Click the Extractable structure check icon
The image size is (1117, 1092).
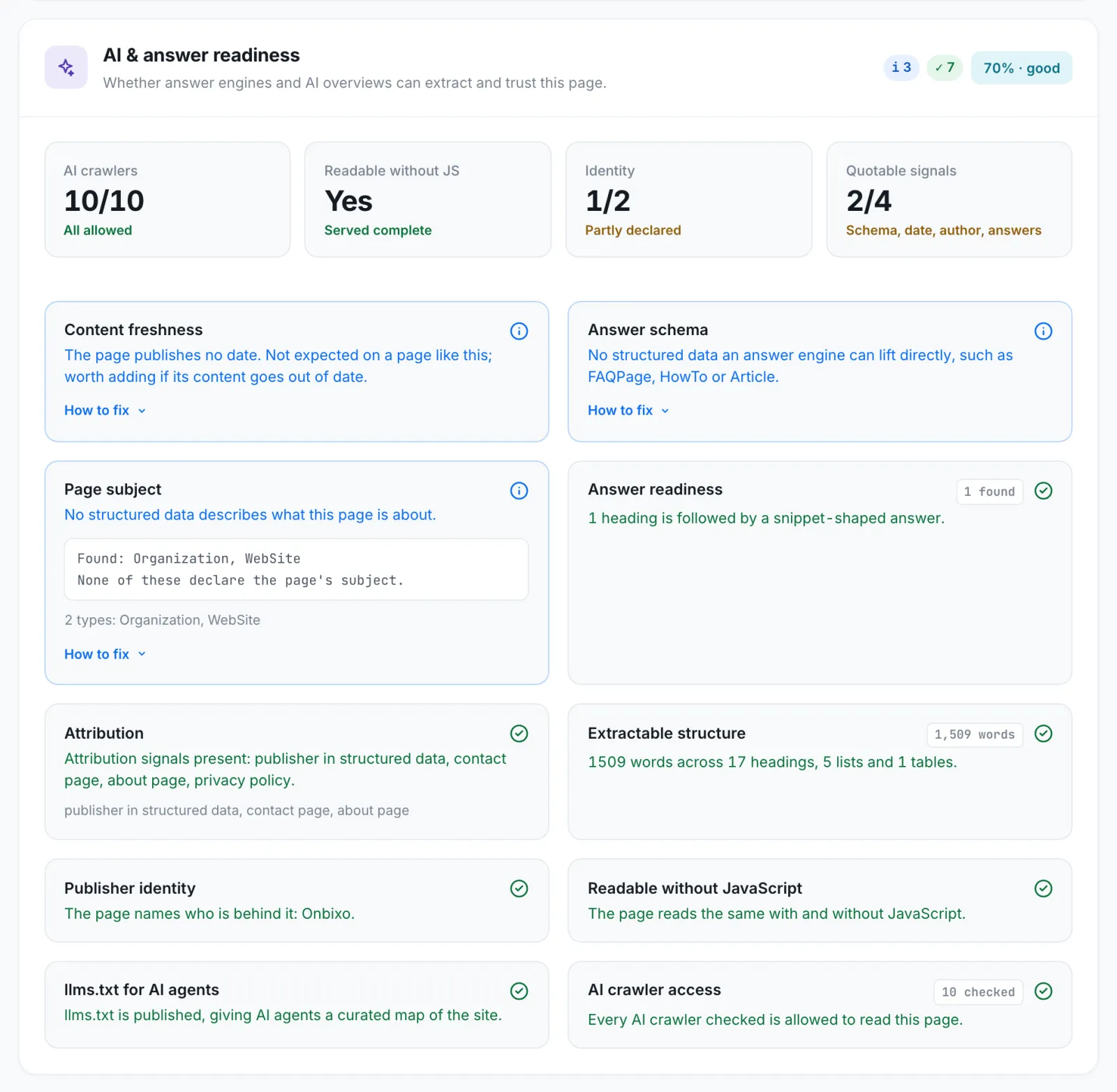pos(1043,733)
